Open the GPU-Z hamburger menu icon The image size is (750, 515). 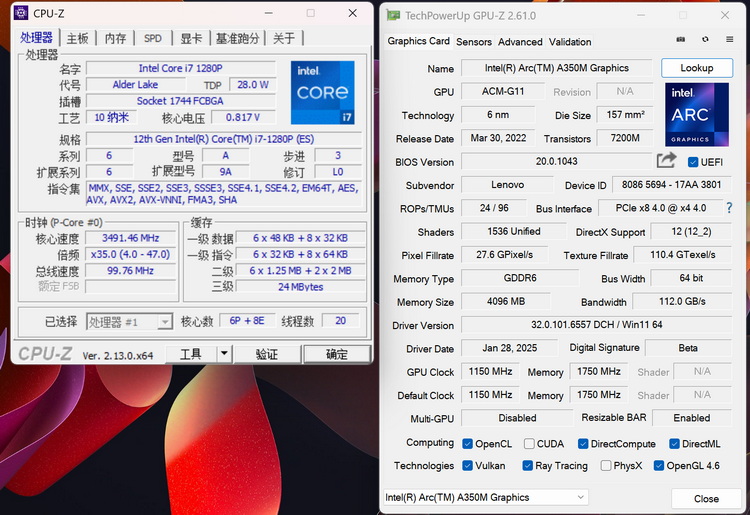729,40
